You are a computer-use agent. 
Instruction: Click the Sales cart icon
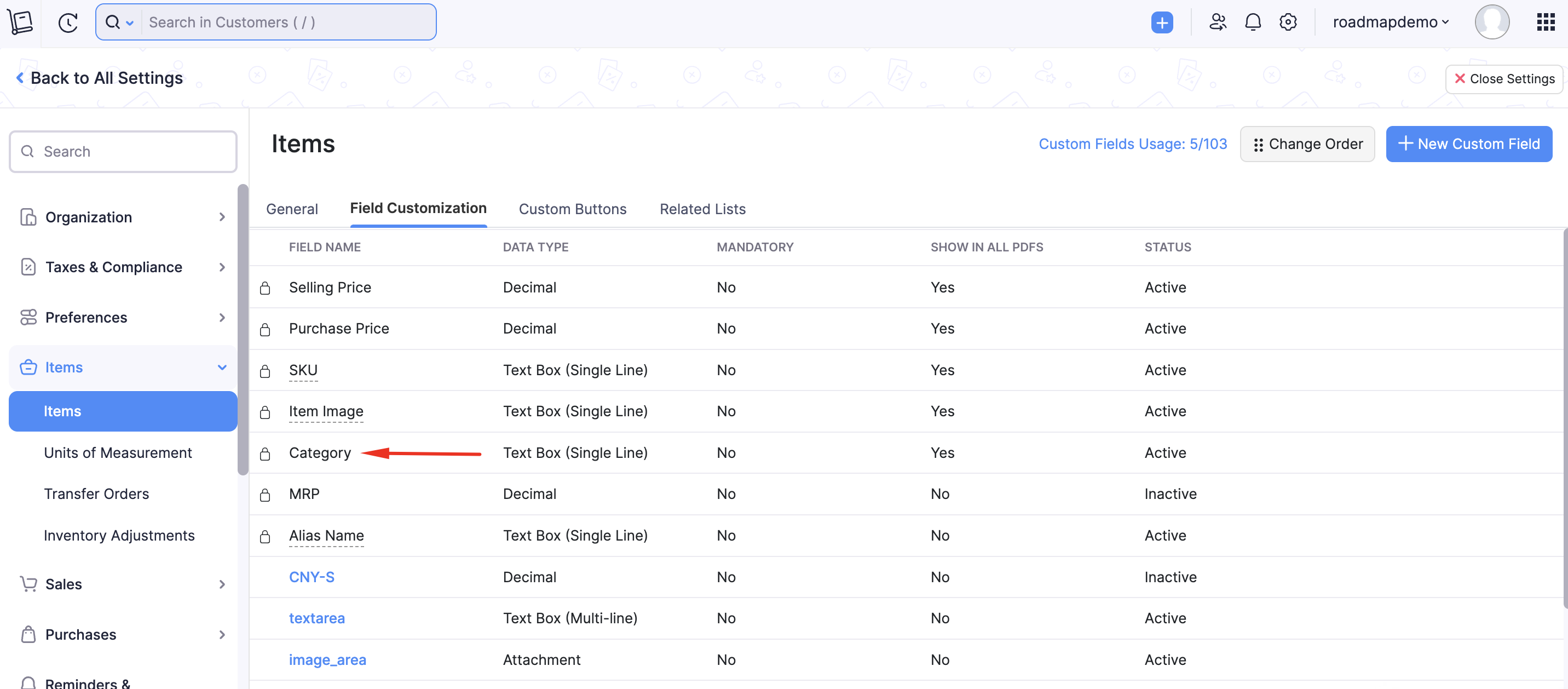28,584
